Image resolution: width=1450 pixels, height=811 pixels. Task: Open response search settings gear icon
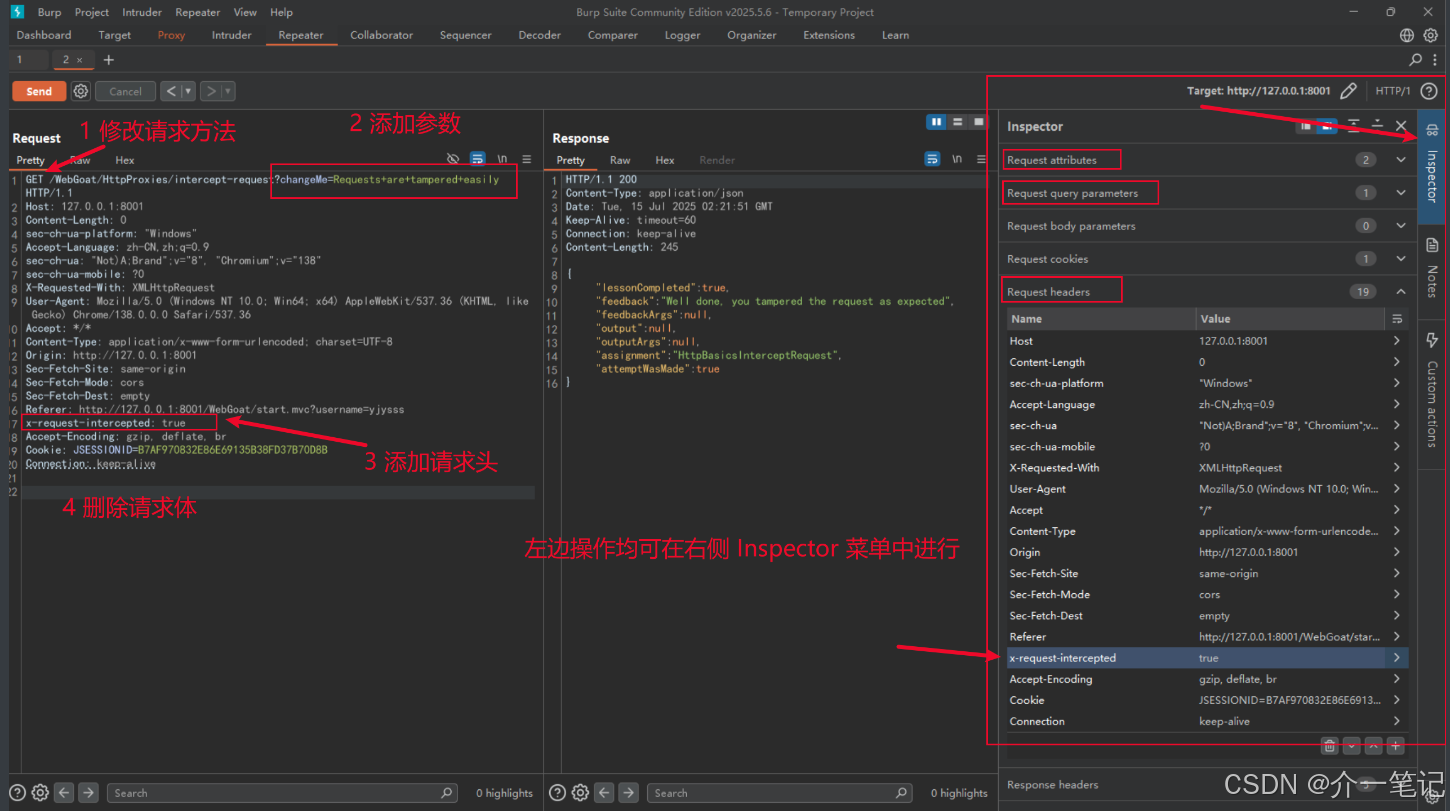(580, 792)
